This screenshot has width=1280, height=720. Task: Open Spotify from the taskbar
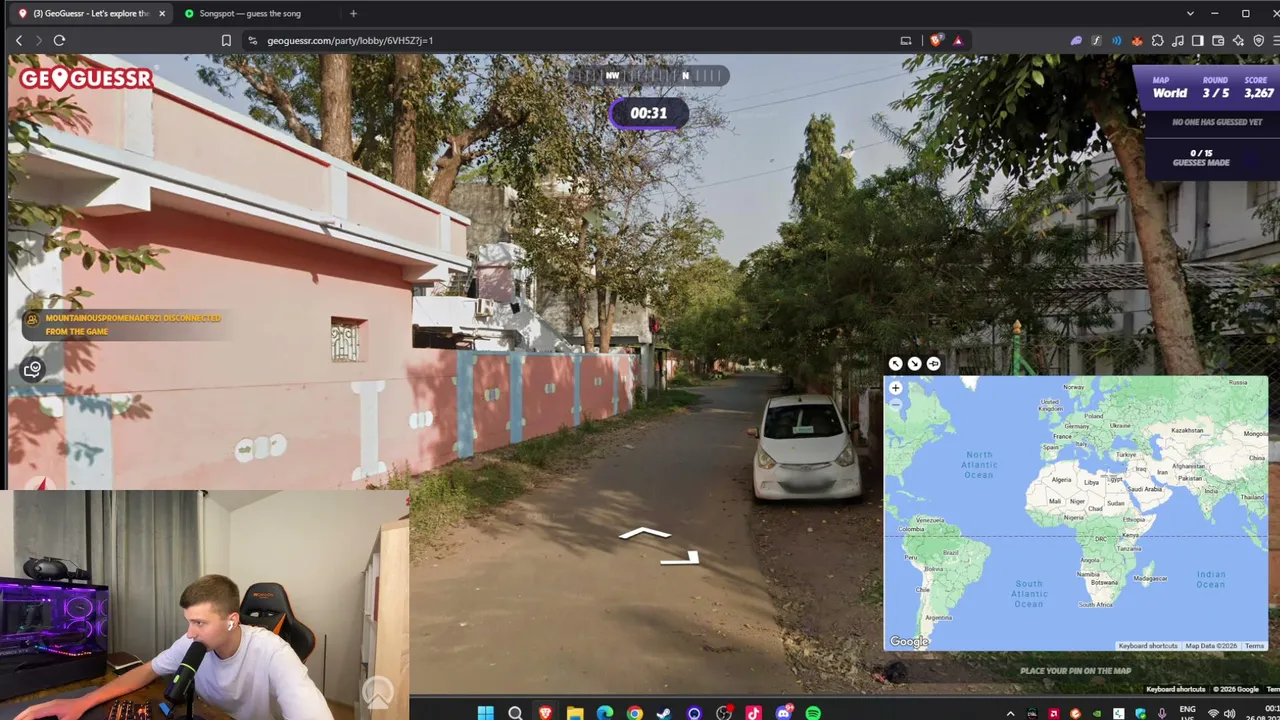tap(813, 713)
